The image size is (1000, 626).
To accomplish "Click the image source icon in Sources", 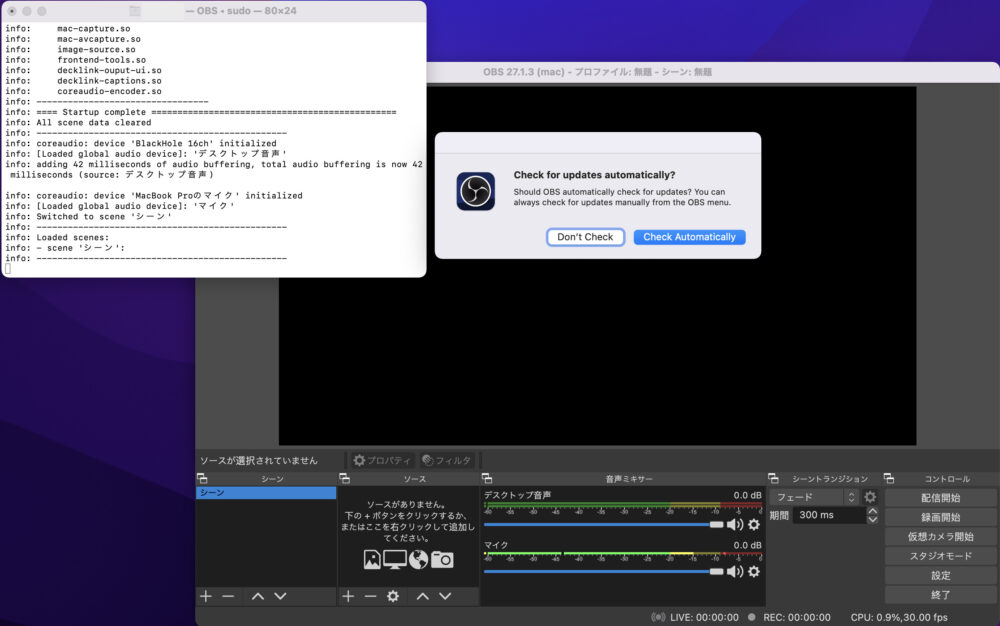I will tap(372, 560).
